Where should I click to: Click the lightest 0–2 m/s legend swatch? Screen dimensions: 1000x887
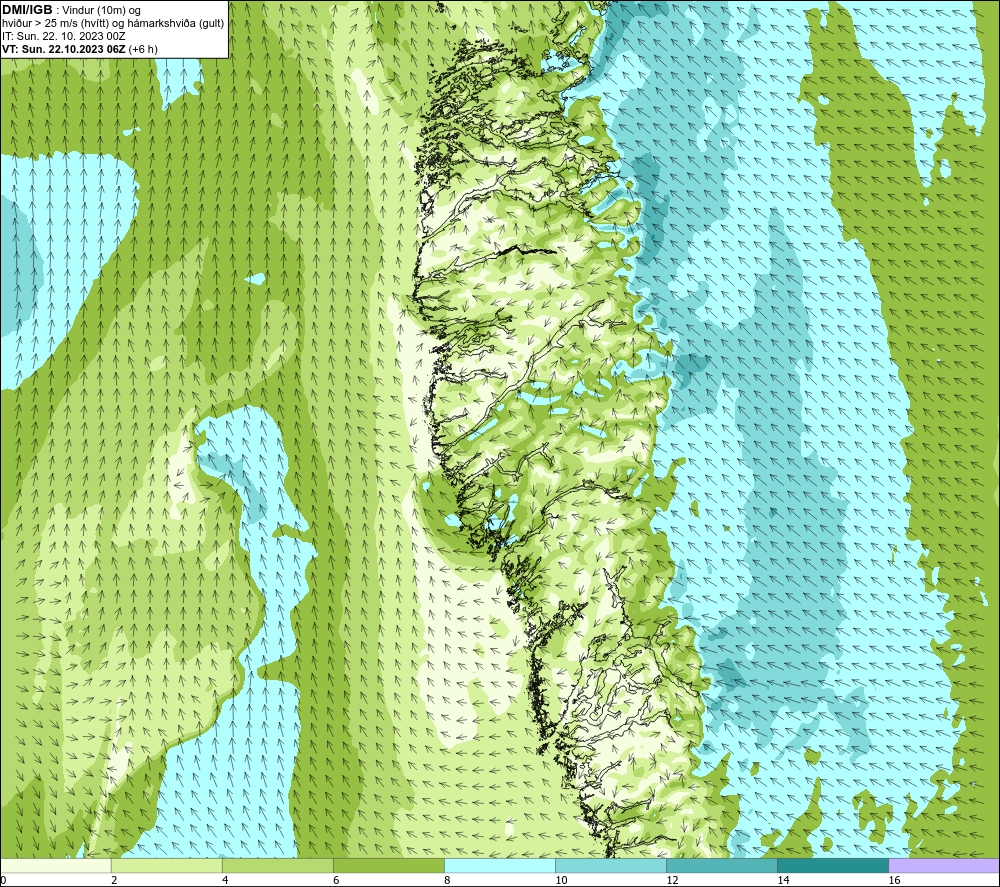(55, 865)
